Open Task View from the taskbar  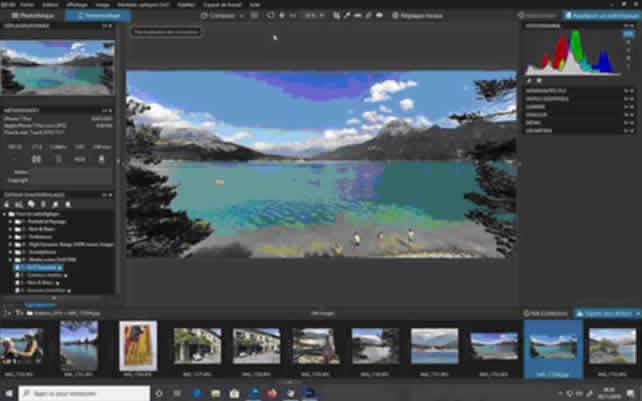click(x=177, y=393)
